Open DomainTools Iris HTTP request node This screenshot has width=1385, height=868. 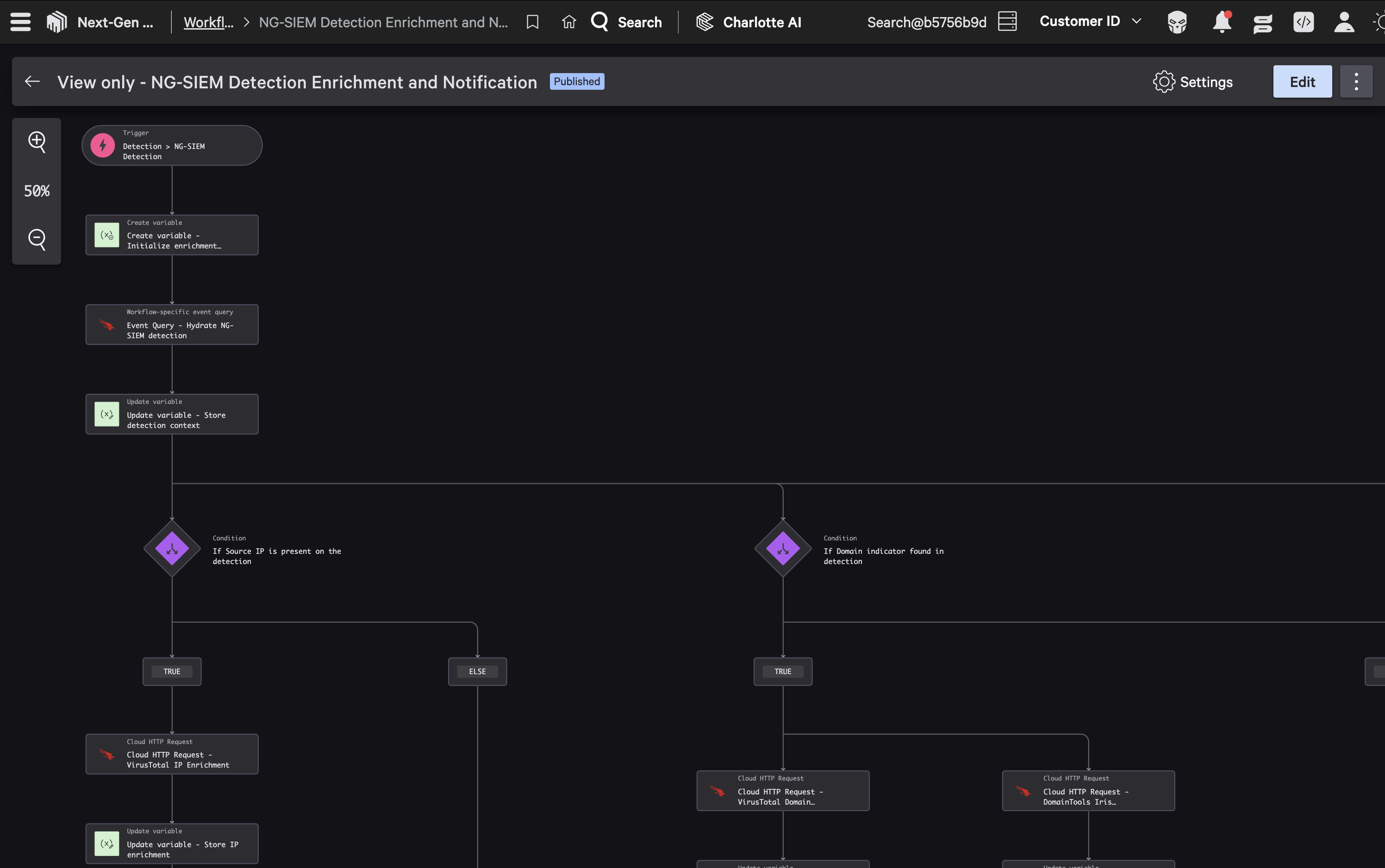click(x=1088, y=791)
